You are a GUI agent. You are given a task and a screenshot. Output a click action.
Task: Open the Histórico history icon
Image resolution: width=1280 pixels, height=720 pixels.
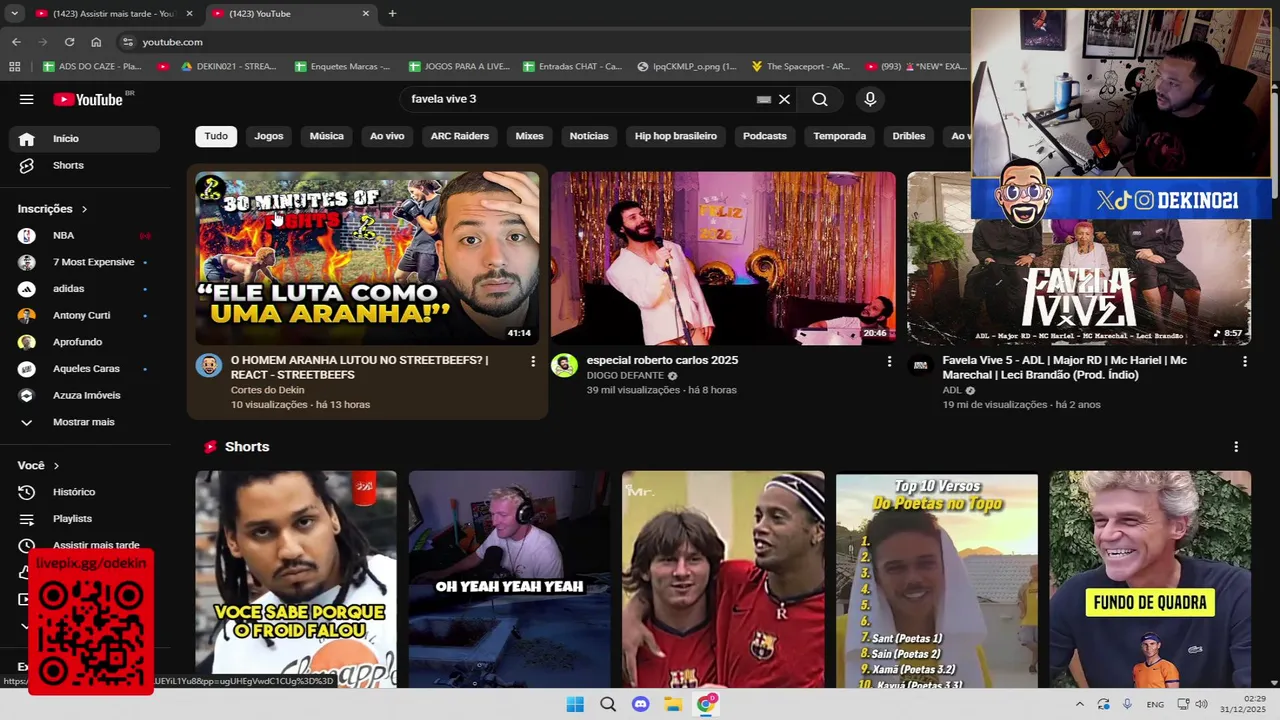point(27,492)
